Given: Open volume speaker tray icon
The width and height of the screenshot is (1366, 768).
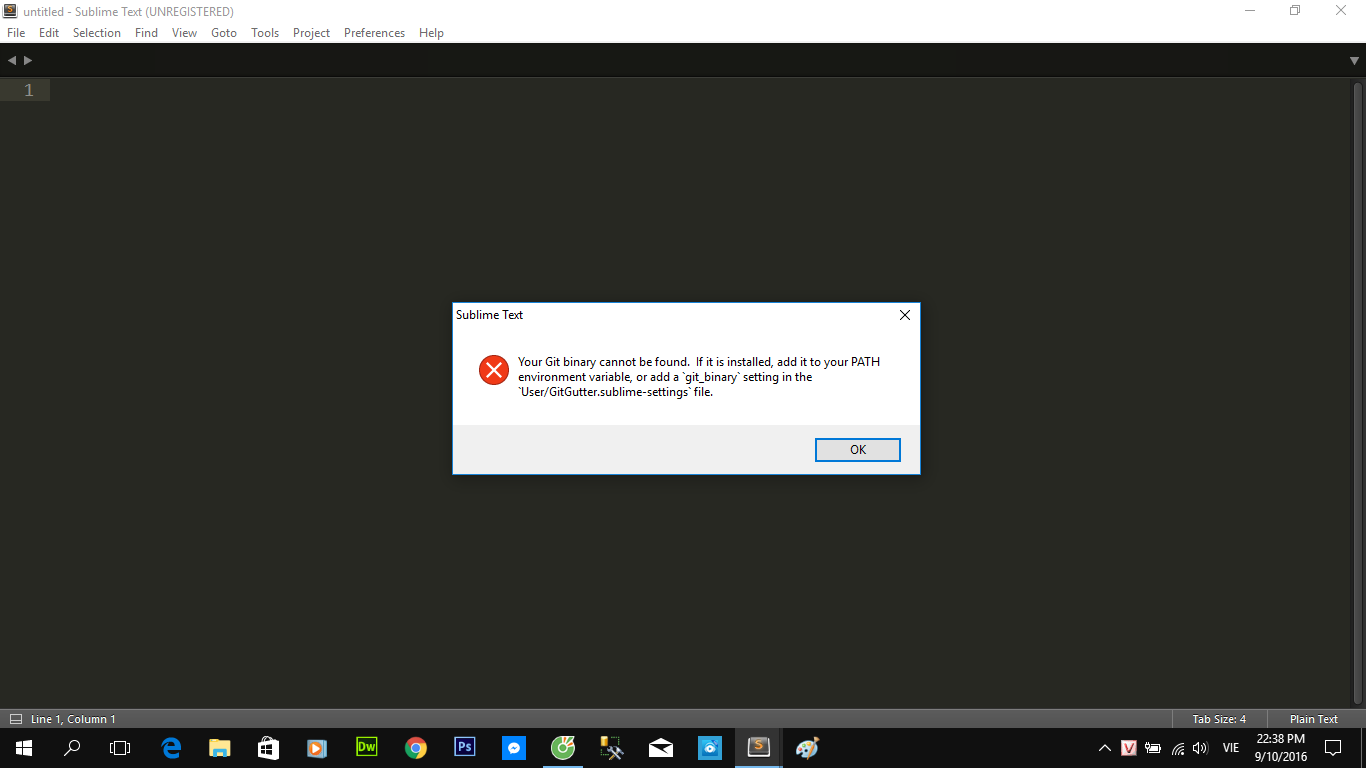Looking at the screenshot, I should 1201,748.
